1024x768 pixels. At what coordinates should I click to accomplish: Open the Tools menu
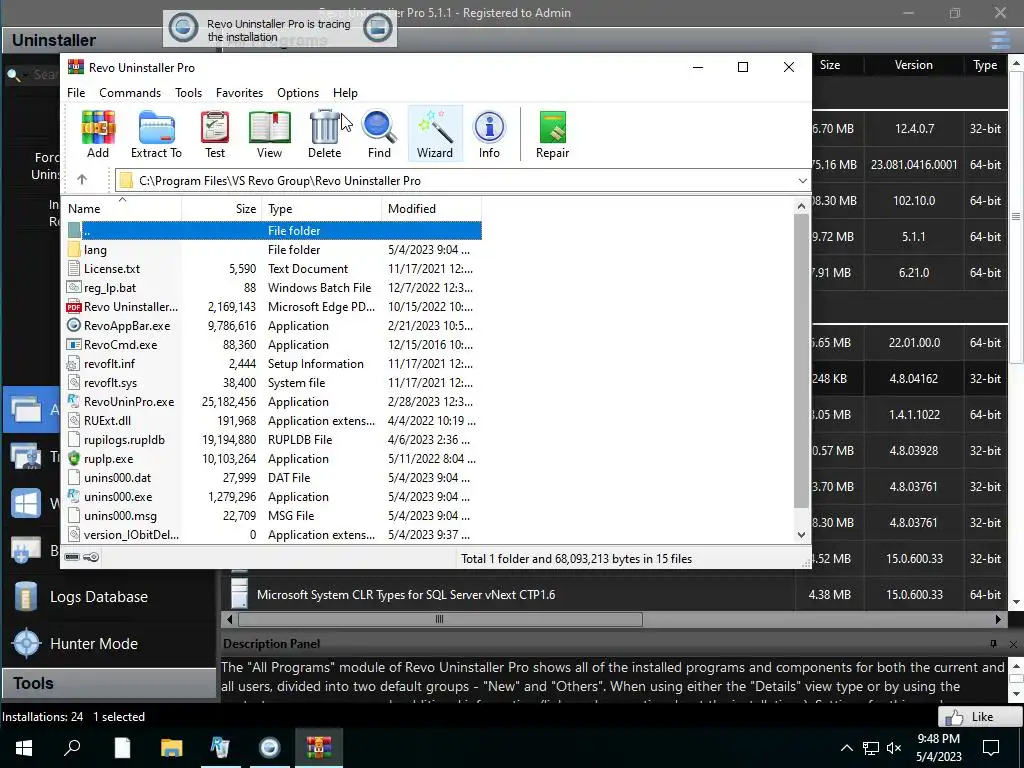(188, 93)
